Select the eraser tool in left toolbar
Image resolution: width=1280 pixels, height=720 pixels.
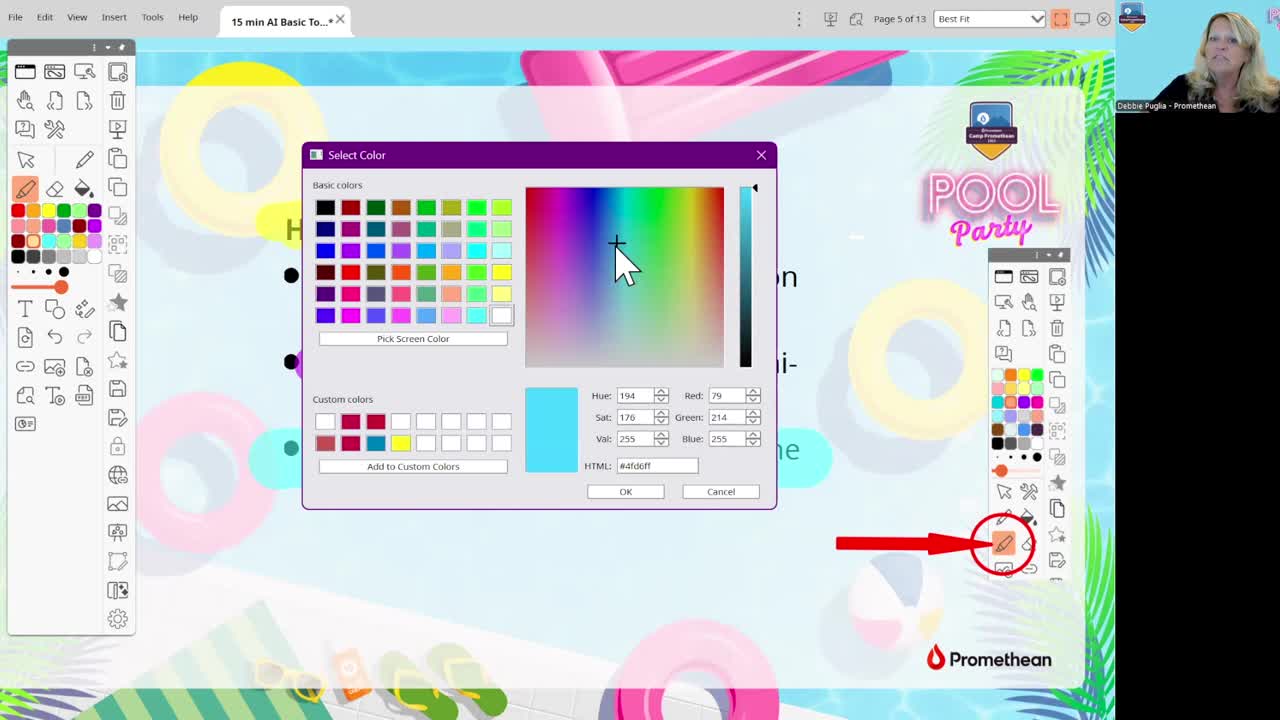point(55,188)
